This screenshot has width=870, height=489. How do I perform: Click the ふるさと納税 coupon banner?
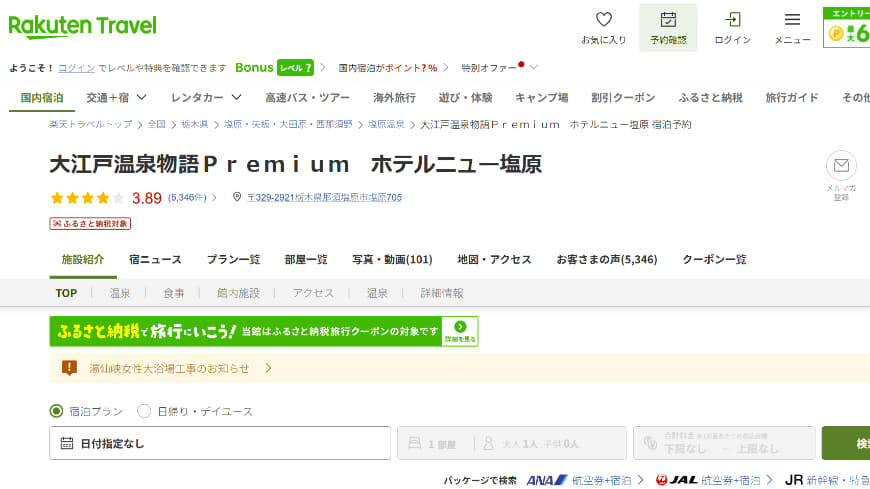[264, 331]
